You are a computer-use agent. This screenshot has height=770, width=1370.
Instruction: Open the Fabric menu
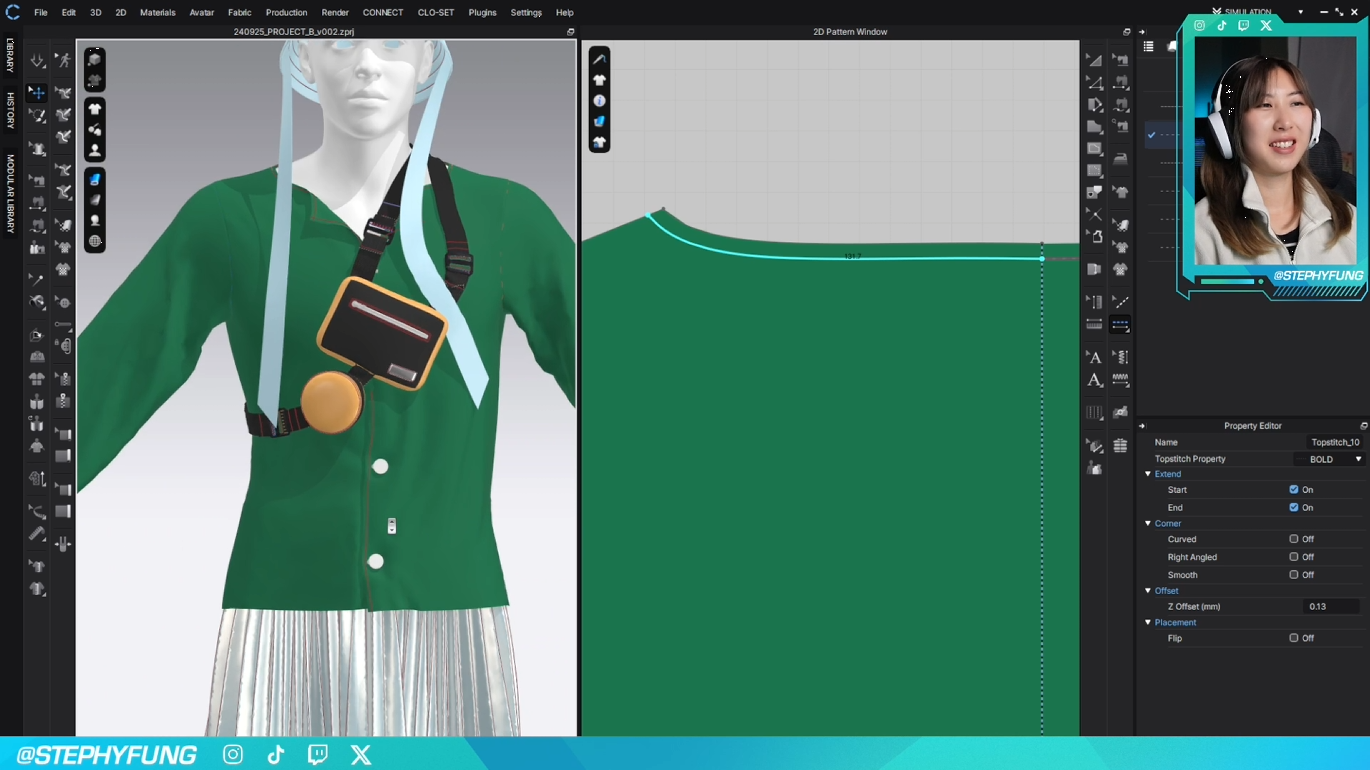pyautogui.click(x=240, y=12)
